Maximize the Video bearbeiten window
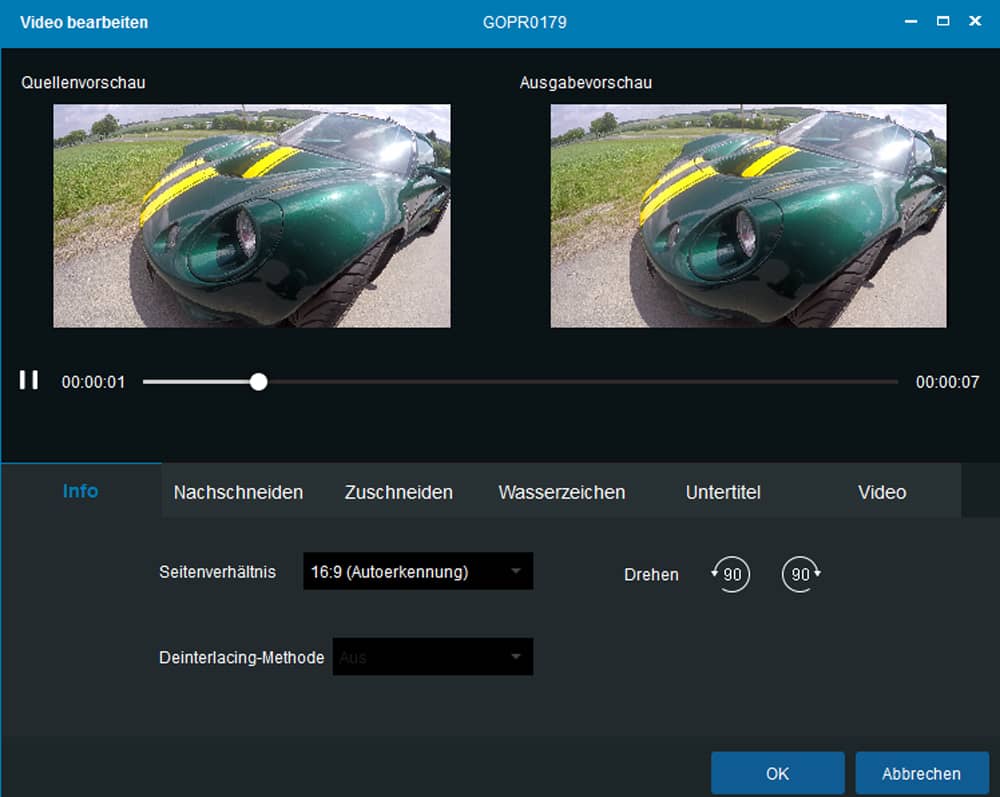Image resolution: width=1000 pixels, height=797 pixels. 942,21
